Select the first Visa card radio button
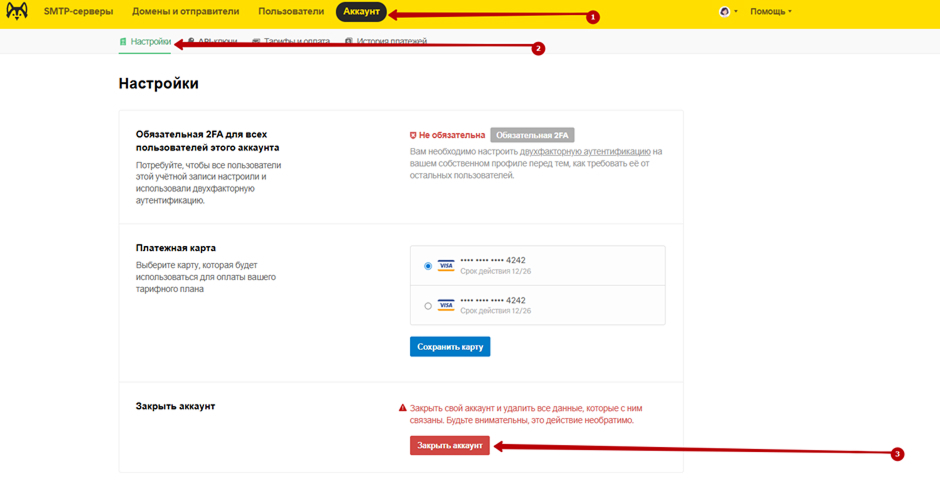 pos(428,266)
